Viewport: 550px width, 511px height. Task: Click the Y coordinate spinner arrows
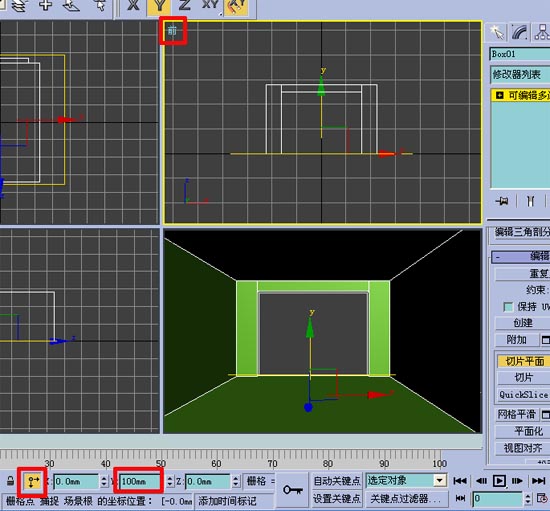pyautogui.click(x=169, y=482)
